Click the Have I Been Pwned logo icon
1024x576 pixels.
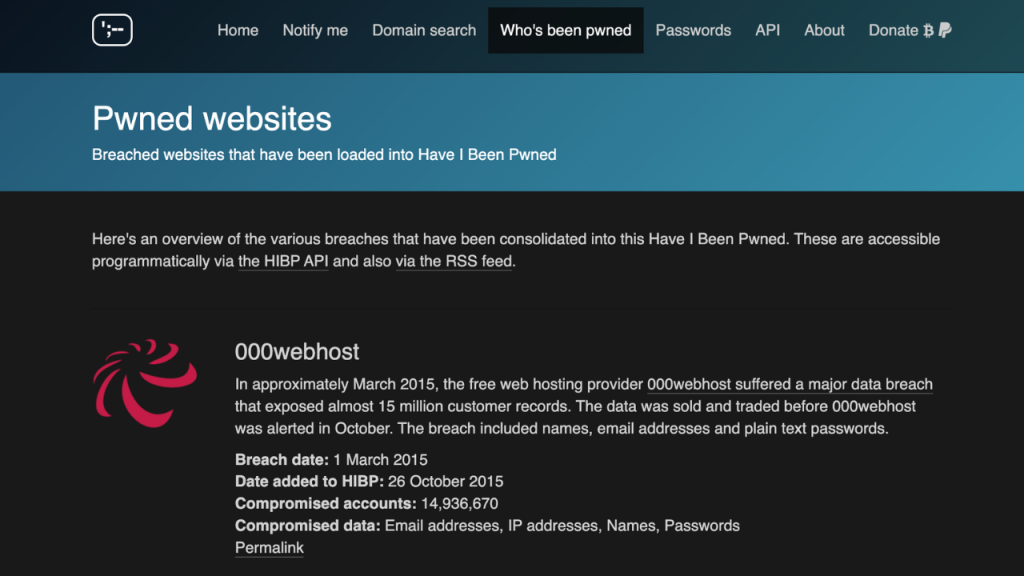112,30
